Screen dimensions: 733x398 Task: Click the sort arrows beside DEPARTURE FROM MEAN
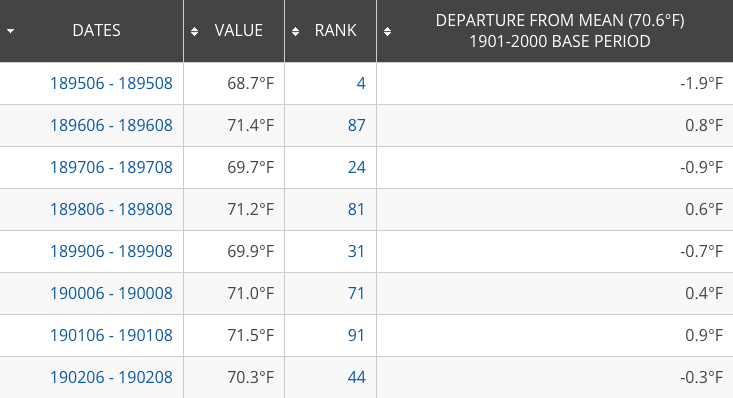(x=388, y=31)
